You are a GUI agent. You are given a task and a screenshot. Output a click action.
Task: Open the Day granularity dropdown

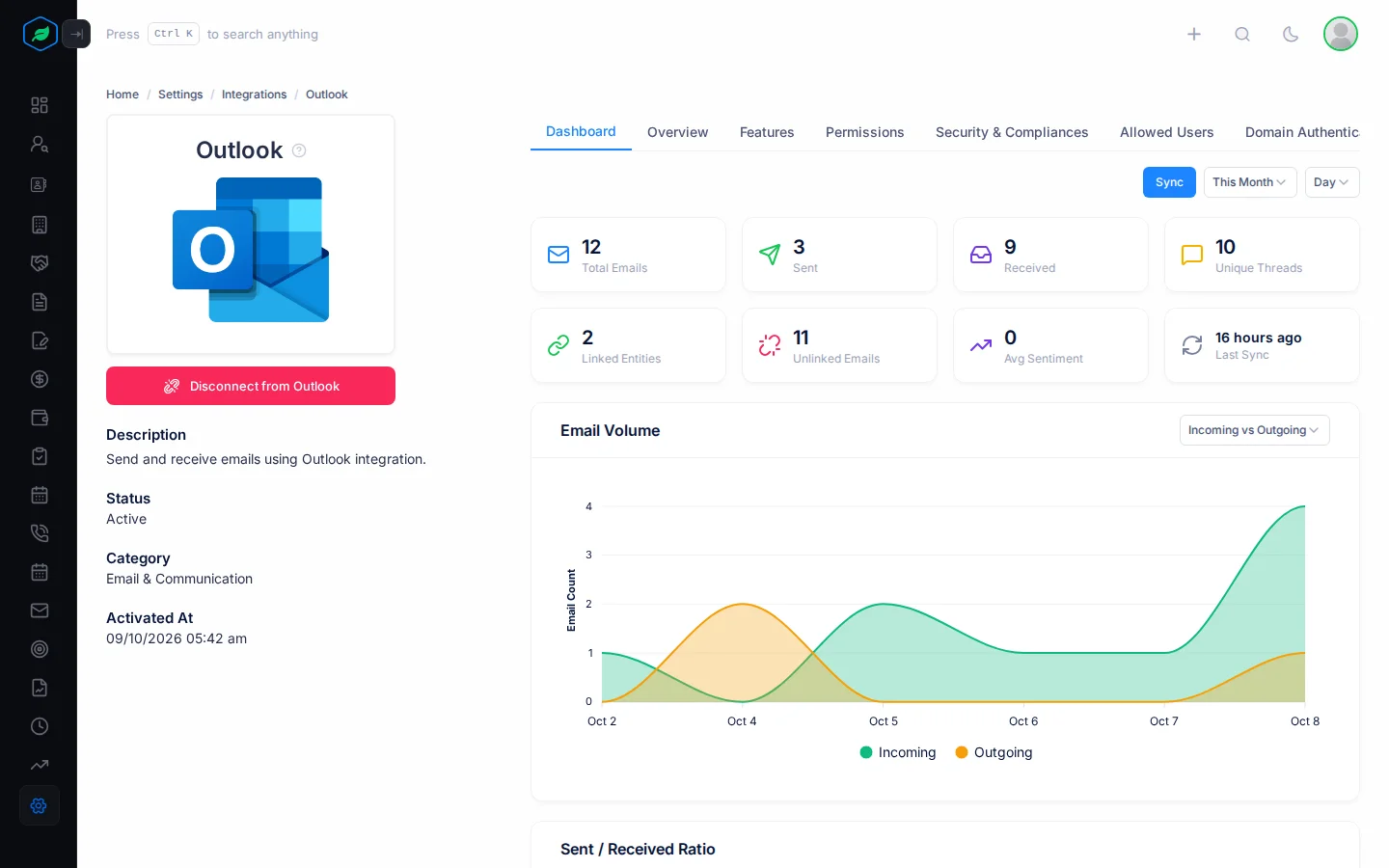tap(1332, 182)
